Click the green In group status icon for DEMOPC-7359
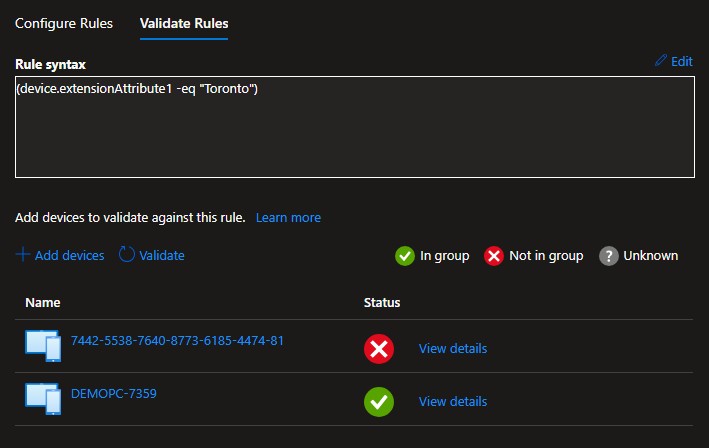Screen dimensions: 709x448 pos(379,401)
